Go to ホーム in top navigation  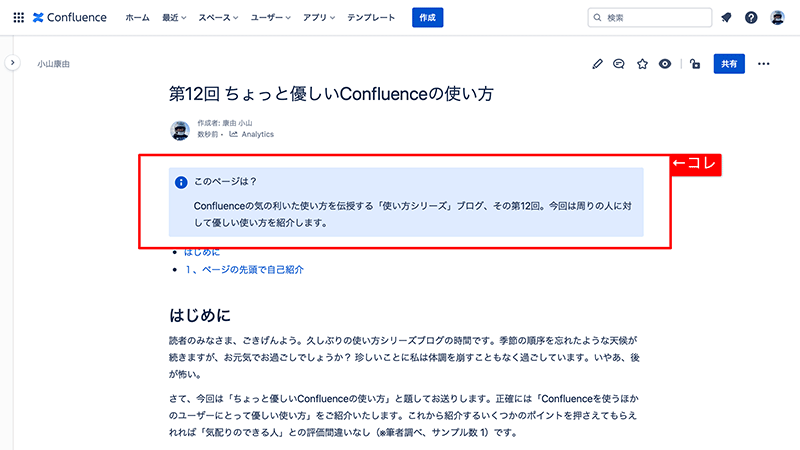click(x=137, y=17)
